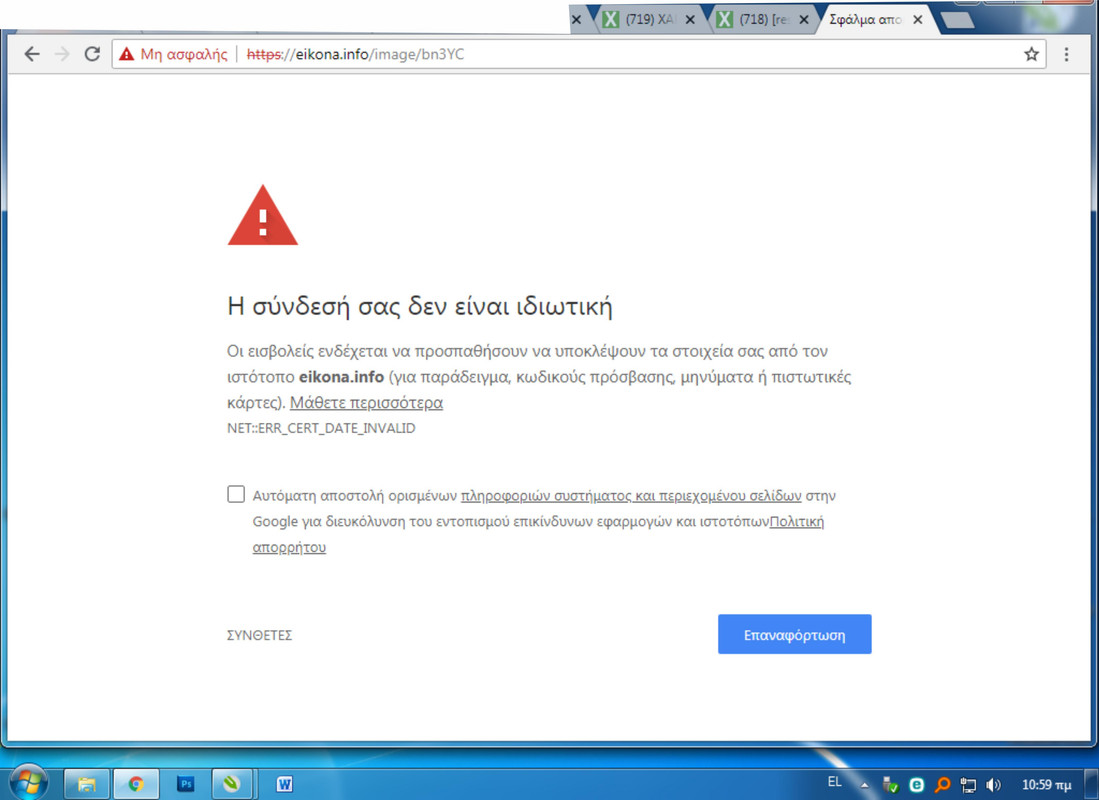Click the browser Forward arrow
This screenshot has width=1099, height=800.
(x=62, y=54)
